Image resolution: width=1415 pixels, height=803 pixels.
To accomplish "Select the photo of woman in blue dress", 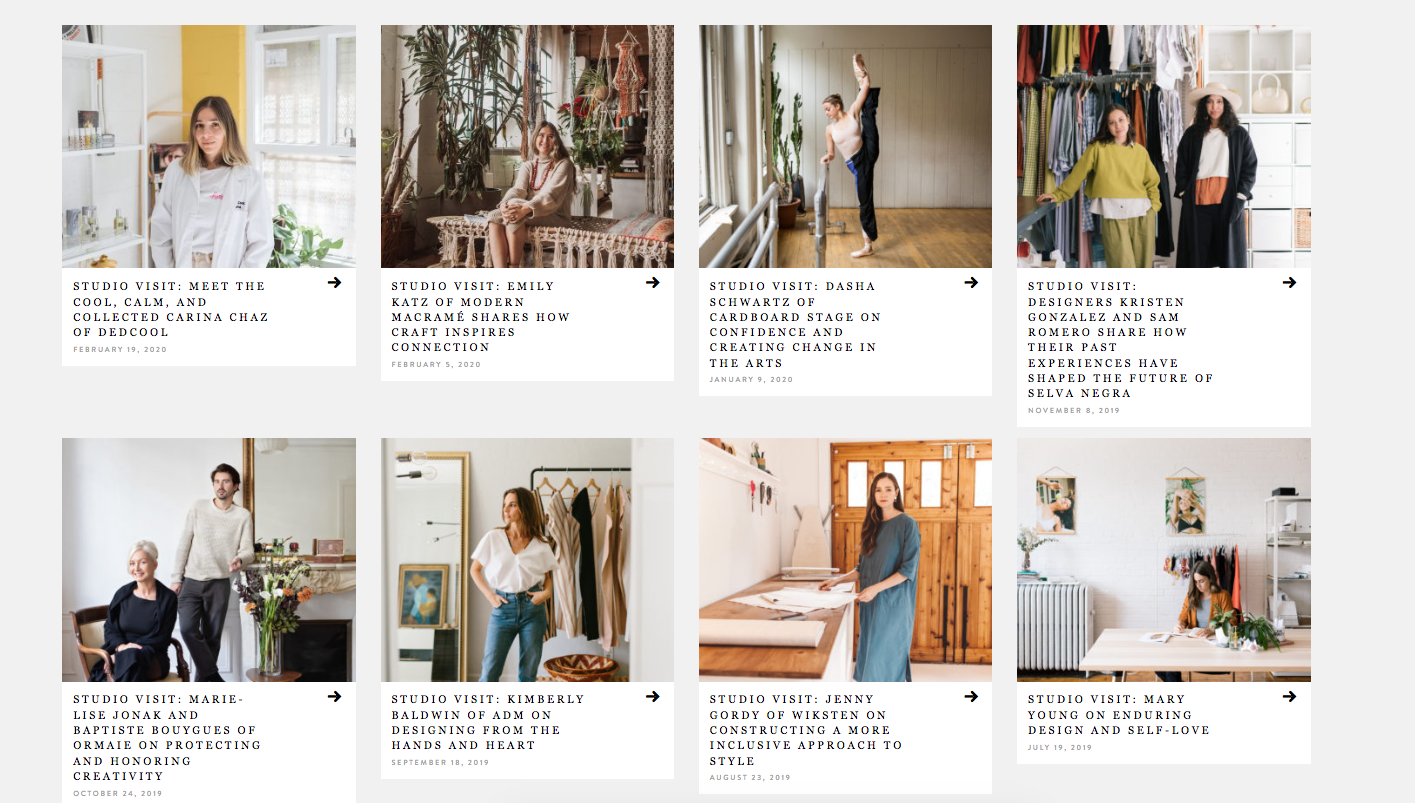I will [845, 560].
